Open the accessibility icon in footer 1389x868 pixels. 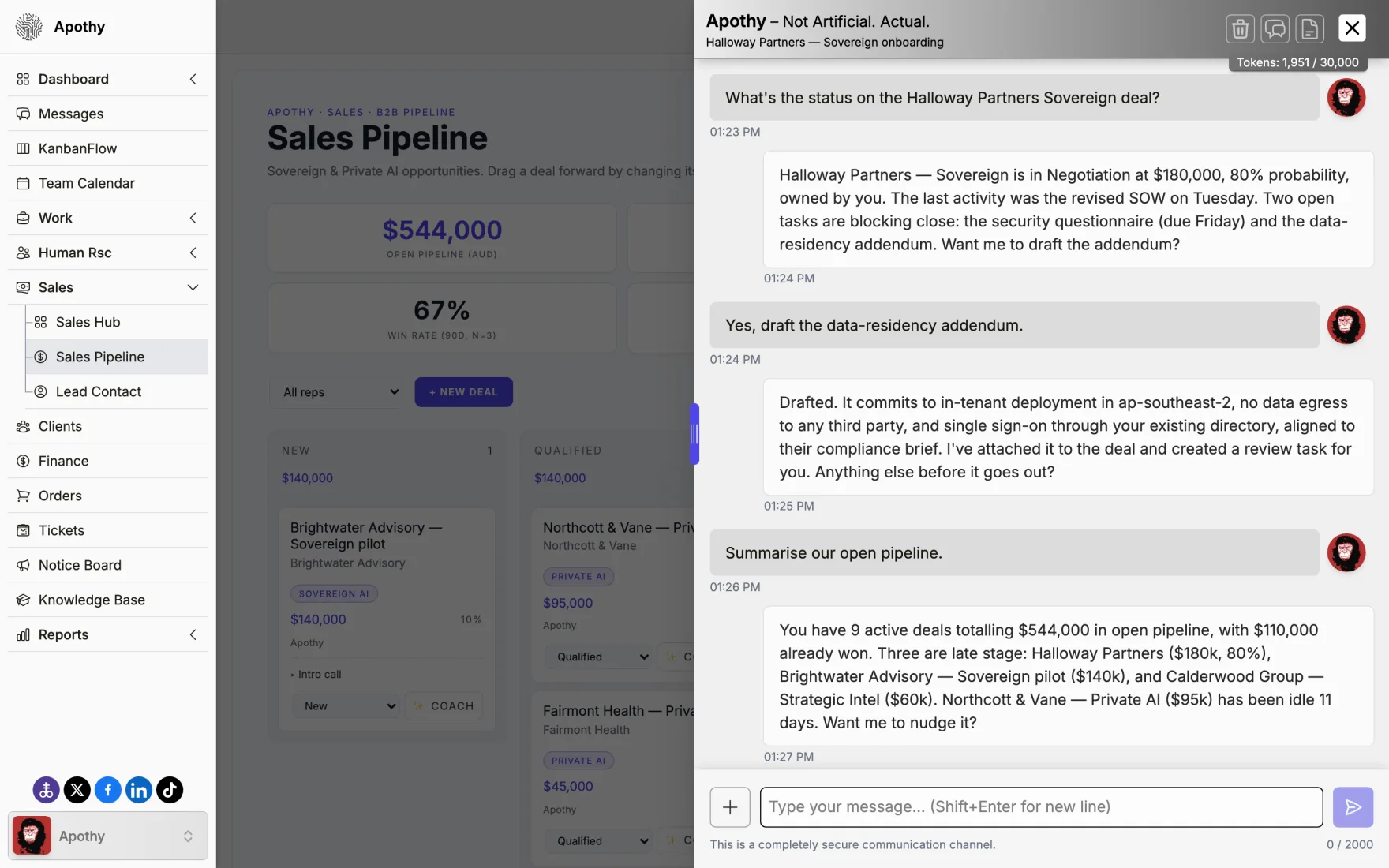tap(46, 789)
